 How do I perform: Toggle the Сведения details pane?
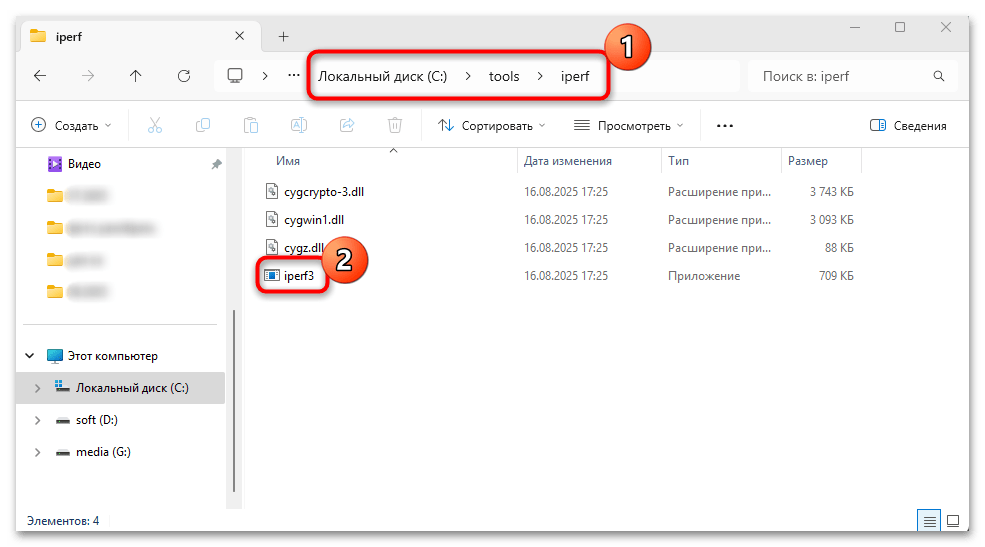click(x=908, y=126)
